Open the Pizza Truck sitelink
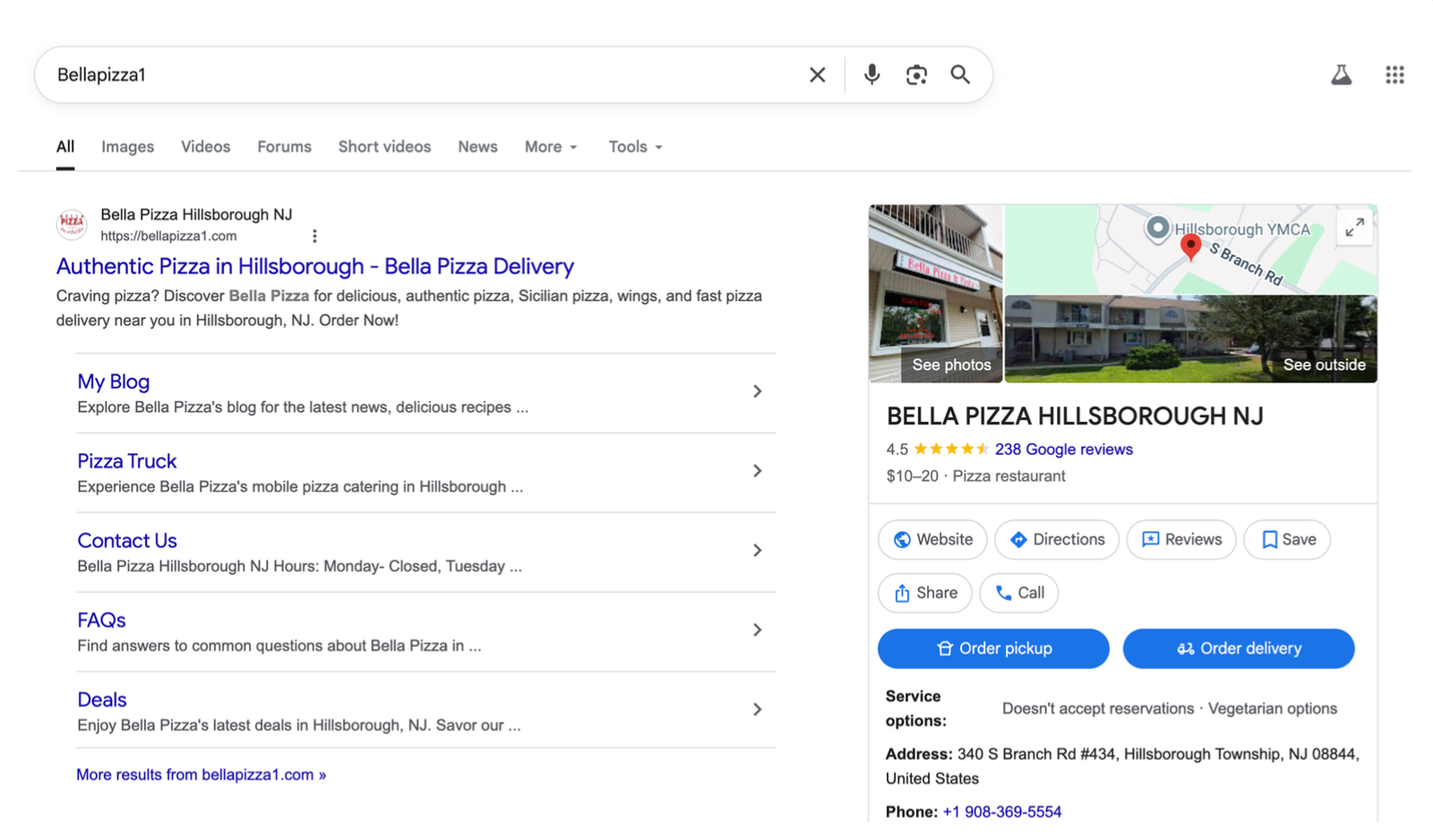Screen dimensions: 1433x840 [126, 461]
